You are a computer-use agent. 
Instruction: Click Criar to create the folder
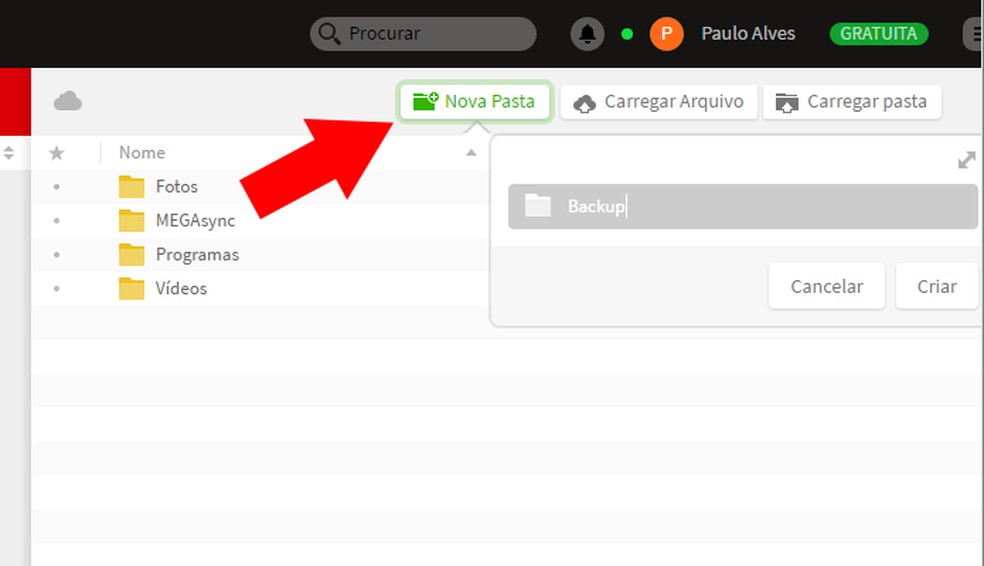click(x=937, y=286)
